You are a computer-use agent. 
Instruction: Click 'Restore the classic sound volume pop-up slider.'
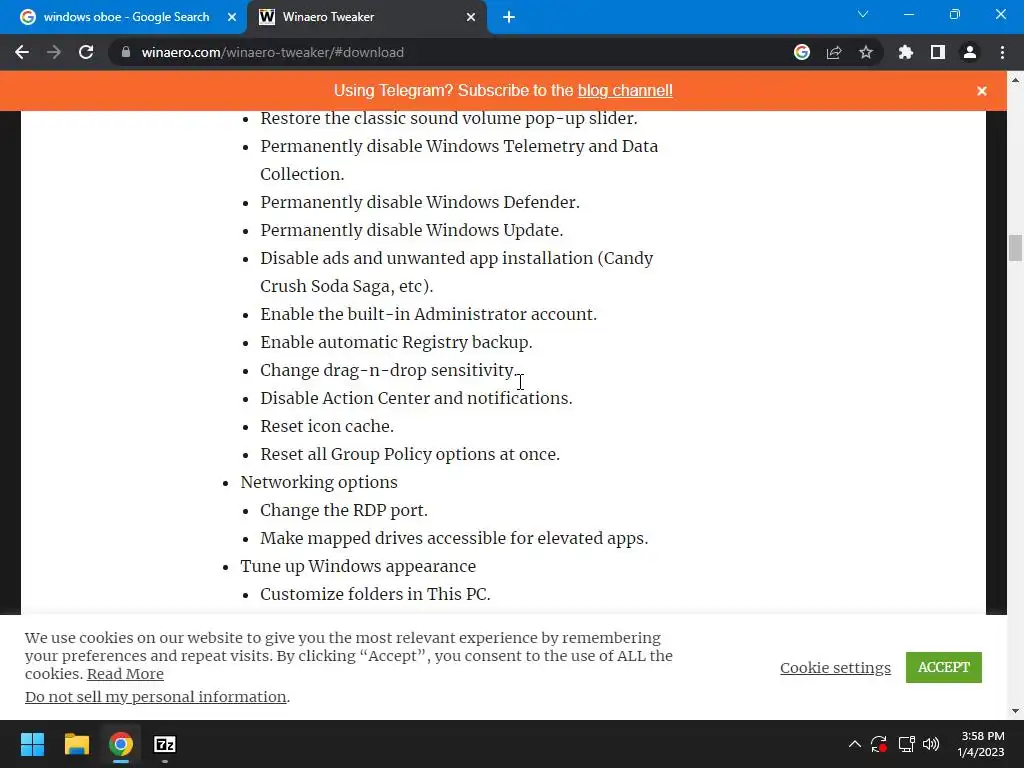(x=449, y=118)
